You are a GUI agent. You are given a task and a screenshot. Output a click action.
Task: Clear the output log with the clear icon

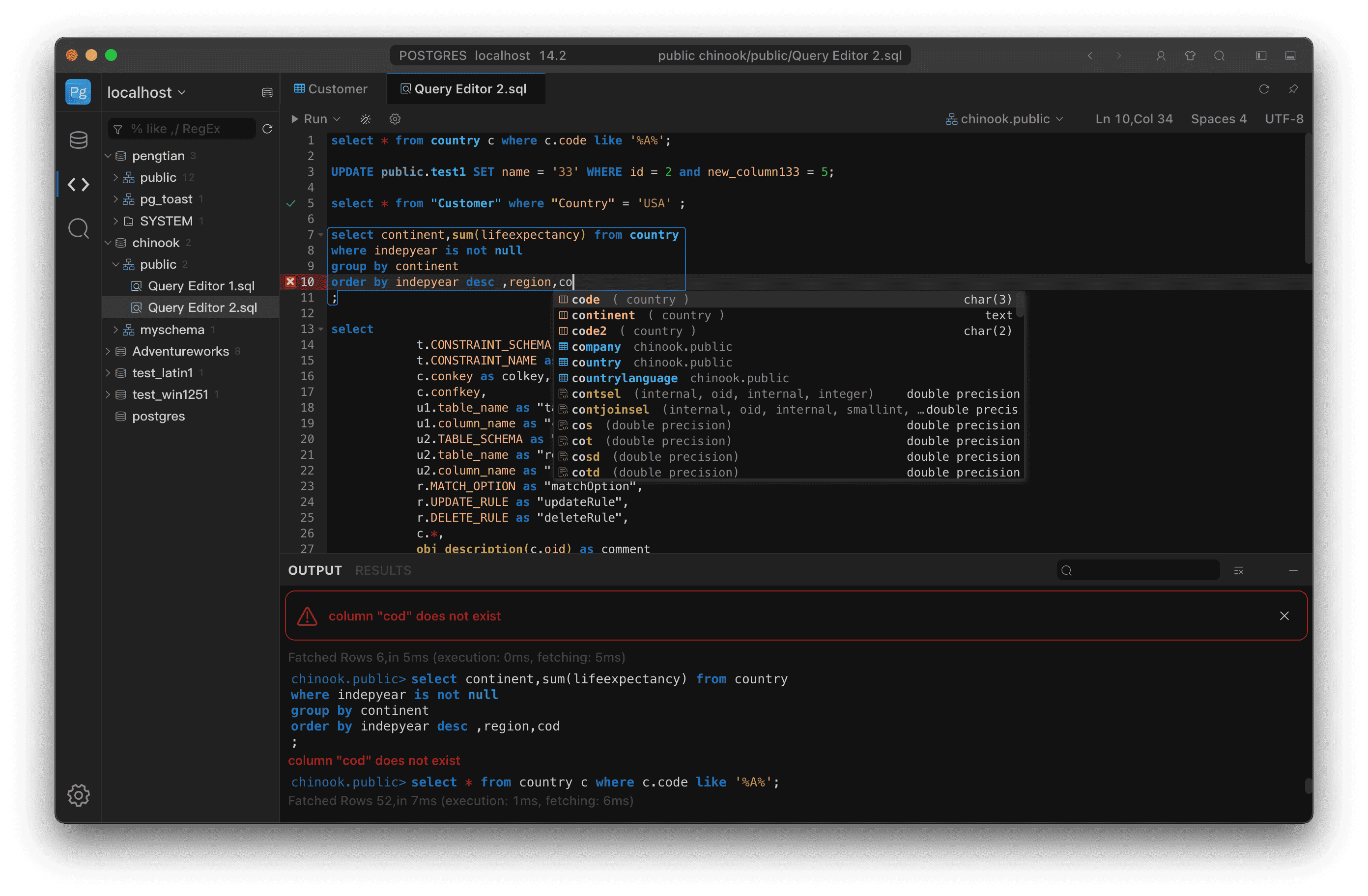tap(1240, 570)
